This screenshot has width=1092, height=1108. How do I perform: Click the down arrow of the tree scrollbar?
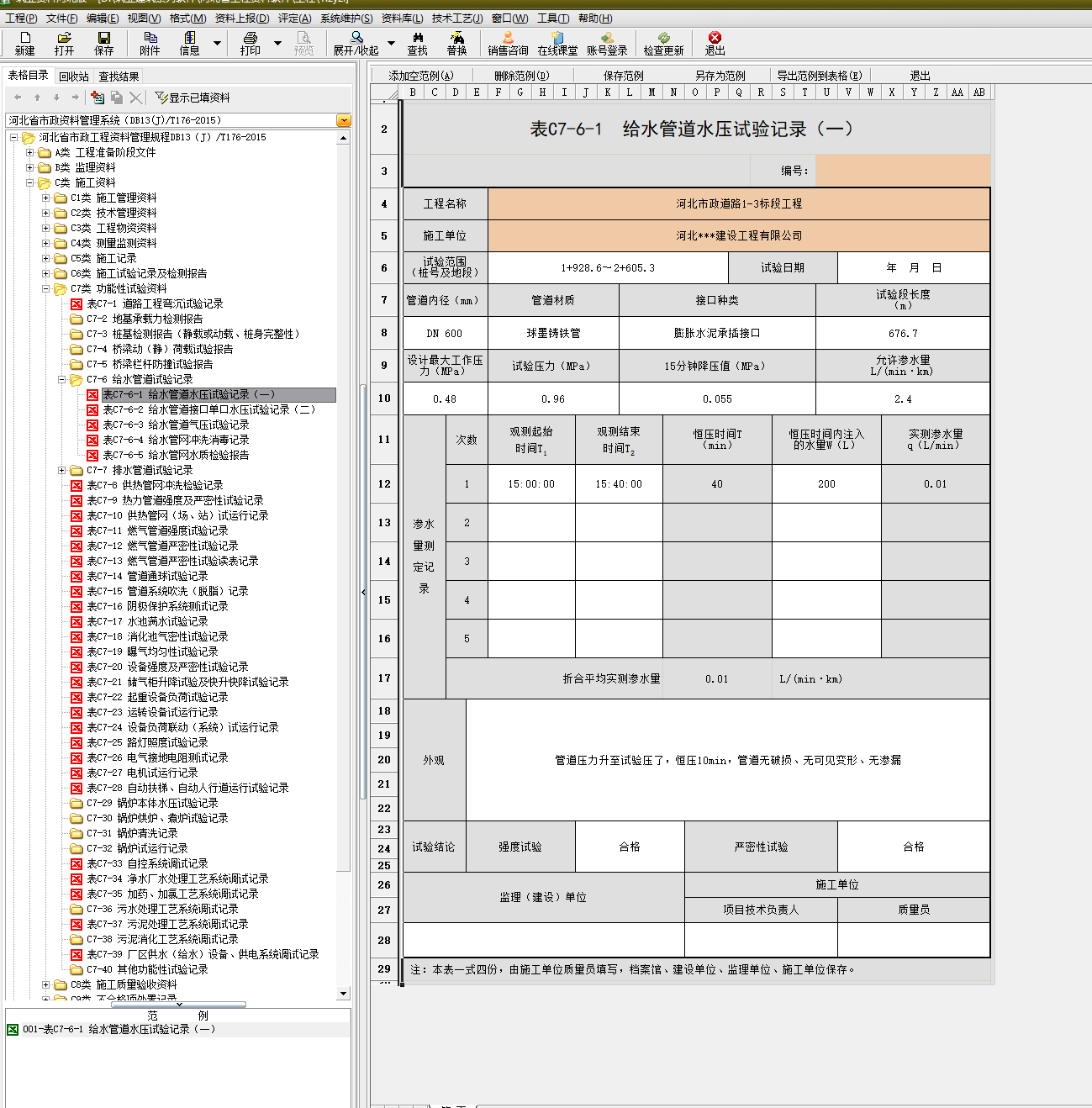tap(343, 994)
